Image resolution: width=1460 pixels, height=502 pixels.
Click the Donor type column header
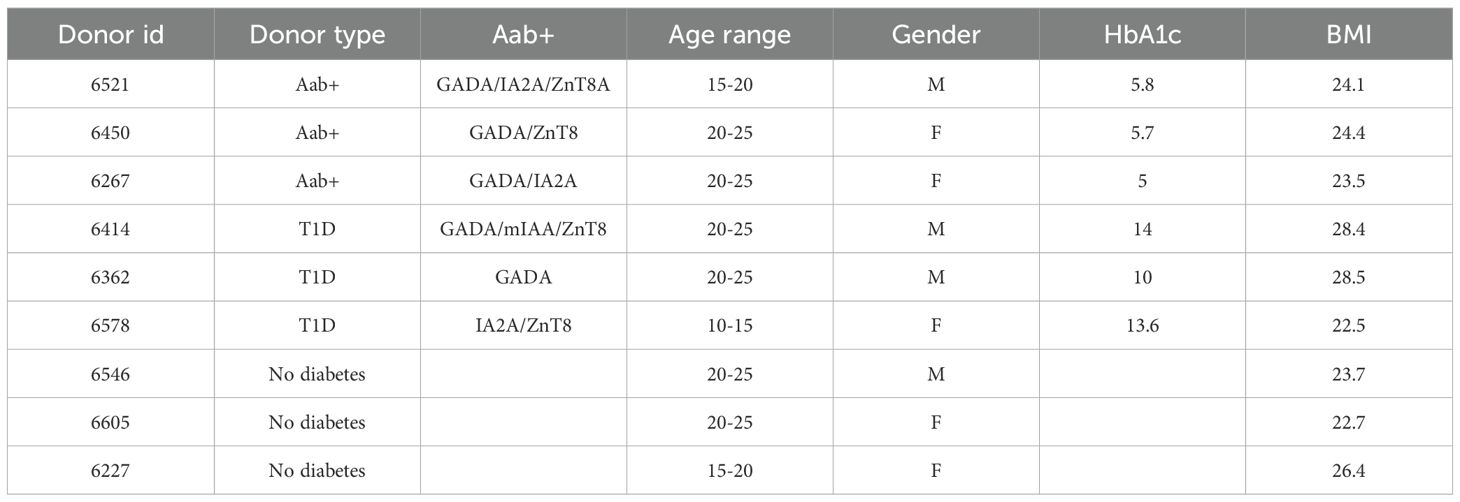[x=317, y=35]
